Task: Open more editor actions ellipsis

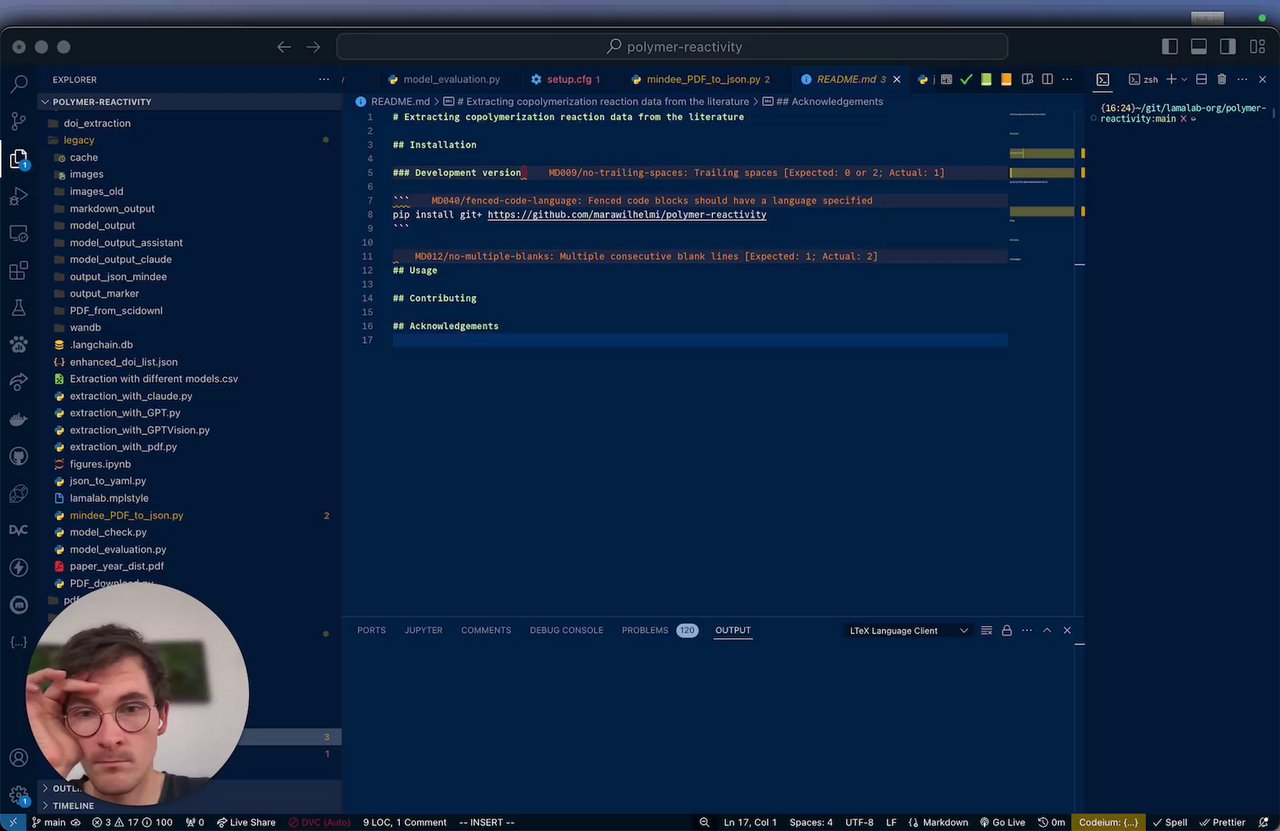Action: pos(1067,79)
